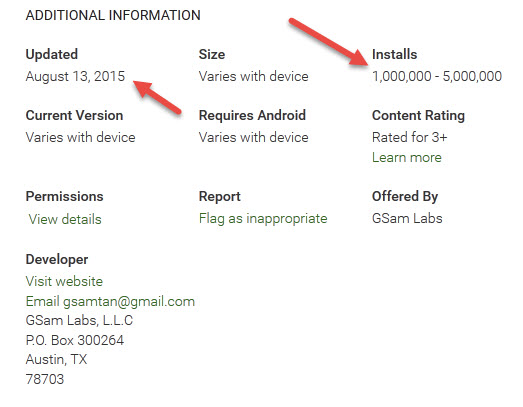Click the Installs heading
The height and width of the screenshot is (407, 523).
(x=394, y=54)
